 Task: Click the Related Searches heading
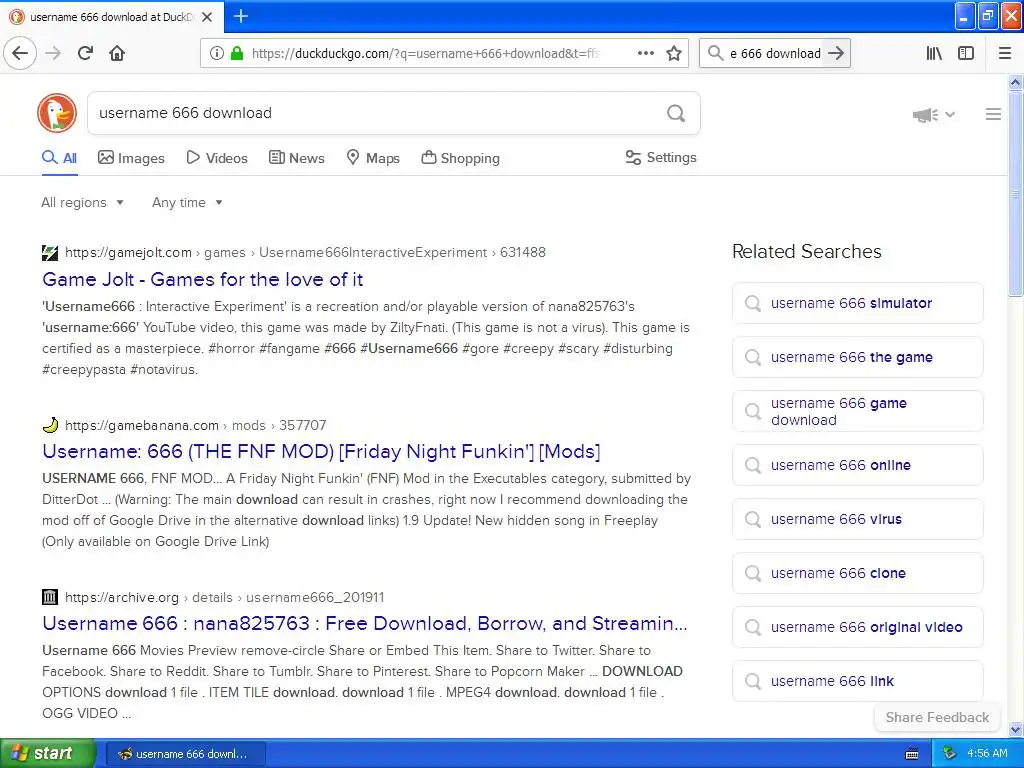[x=807, y=251]
